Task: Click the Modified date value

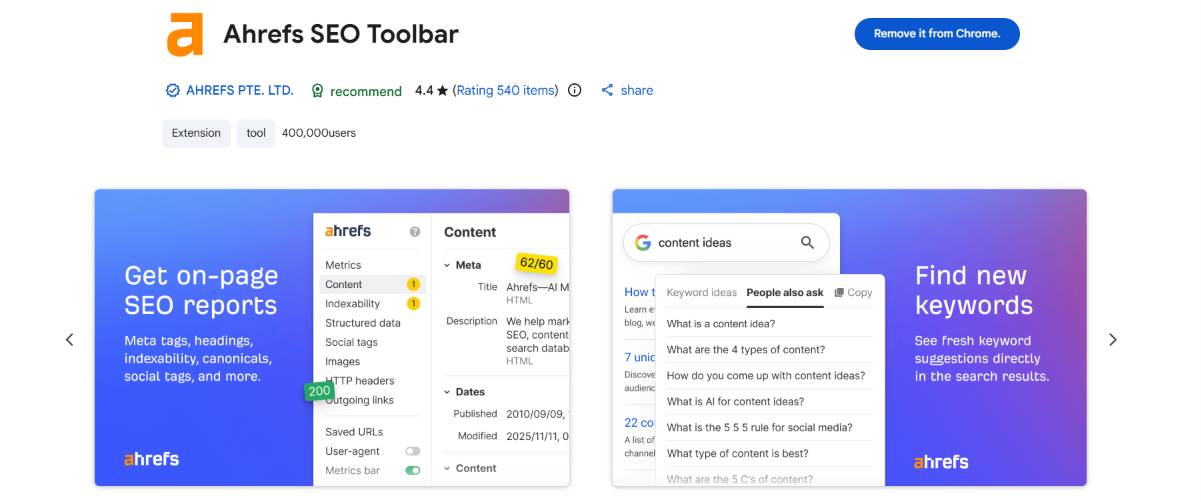Action: coord(538,436)
